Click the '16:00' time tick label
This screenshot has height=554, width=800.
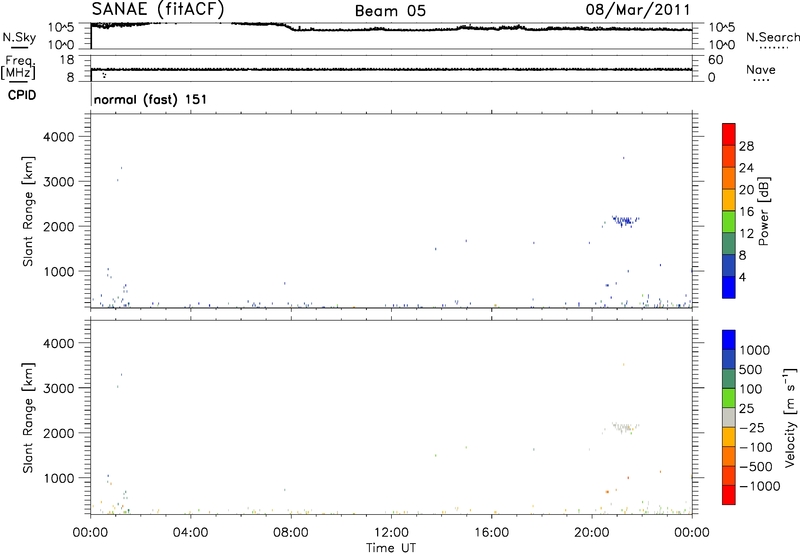(x=491, y=533)
